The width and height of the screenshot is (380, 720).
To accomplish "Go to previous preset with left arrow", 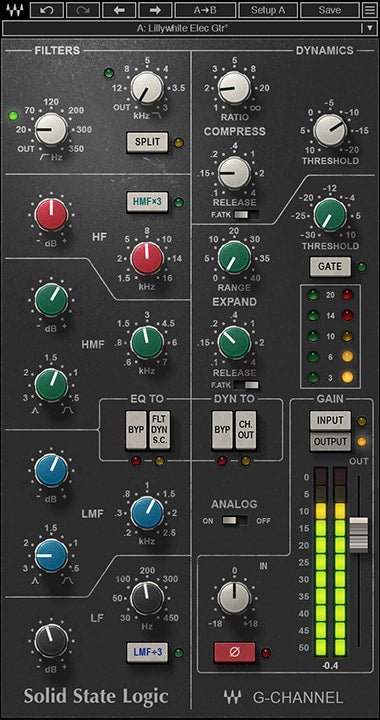I will tap(119, 10).
